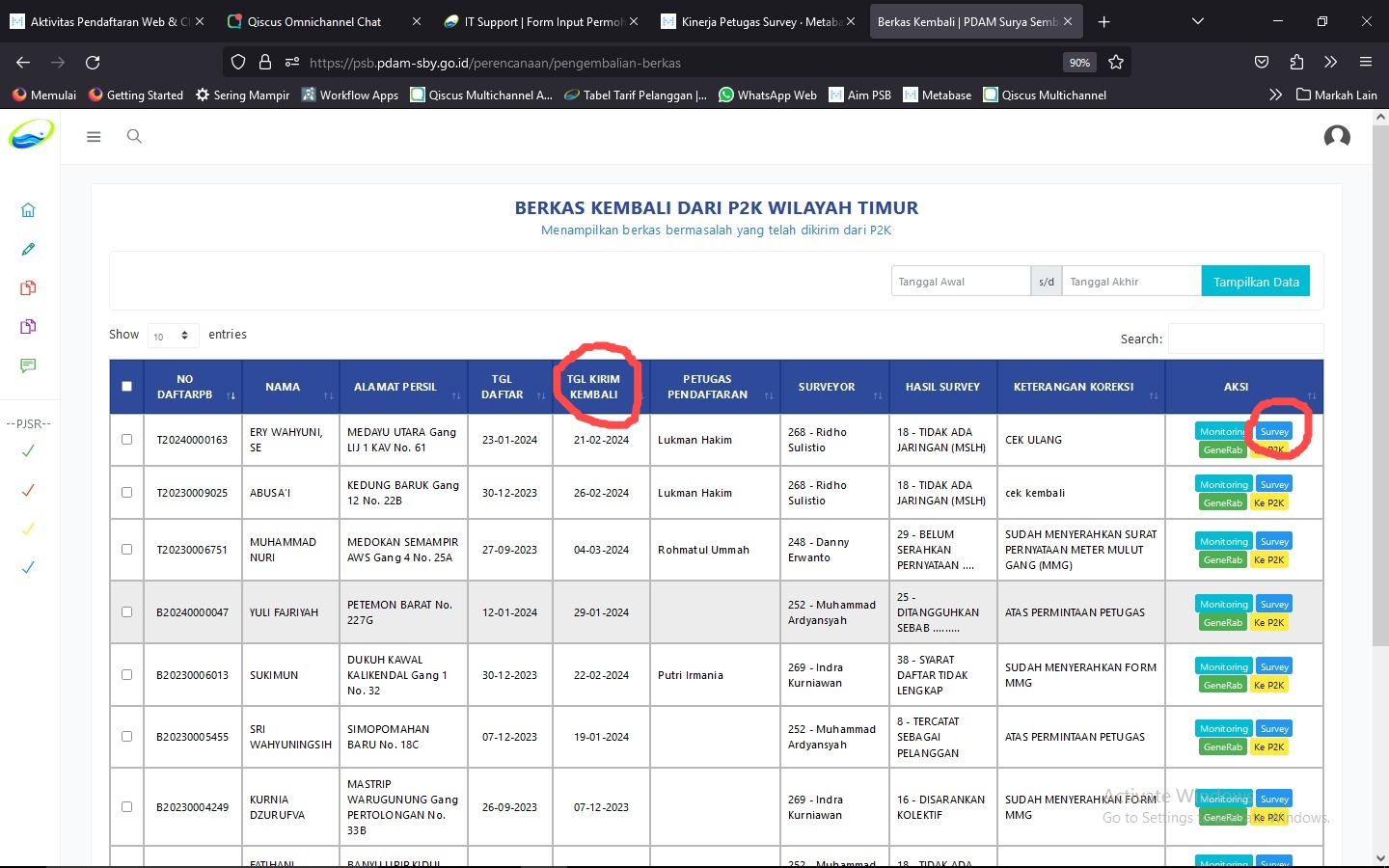The height and width of the screenshot is (868, 1389).
Task: Click the red checkmark under PJSR
Action: (x=28, y=490)
